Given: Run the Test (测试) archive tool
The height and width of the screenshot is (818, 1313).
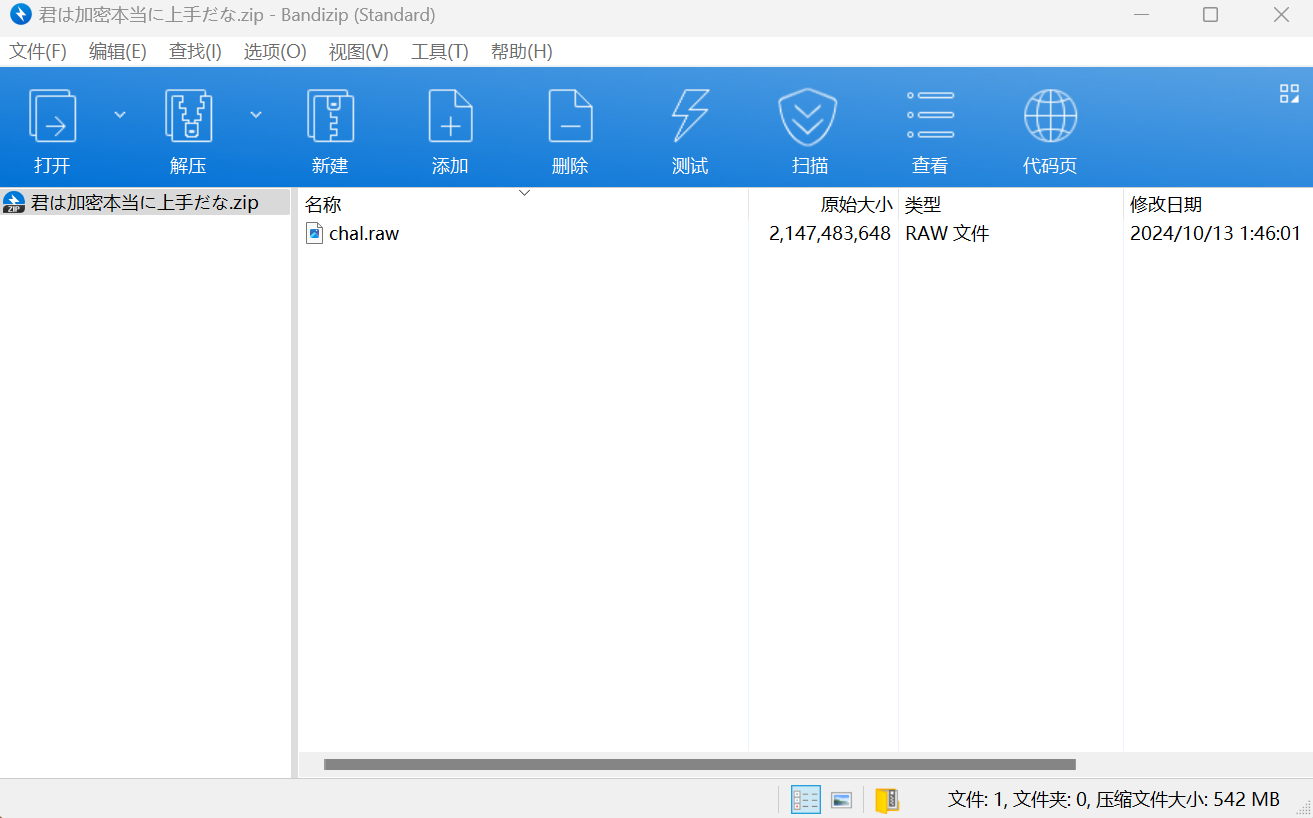Looking at the screenshot, I should coord(690,116).
